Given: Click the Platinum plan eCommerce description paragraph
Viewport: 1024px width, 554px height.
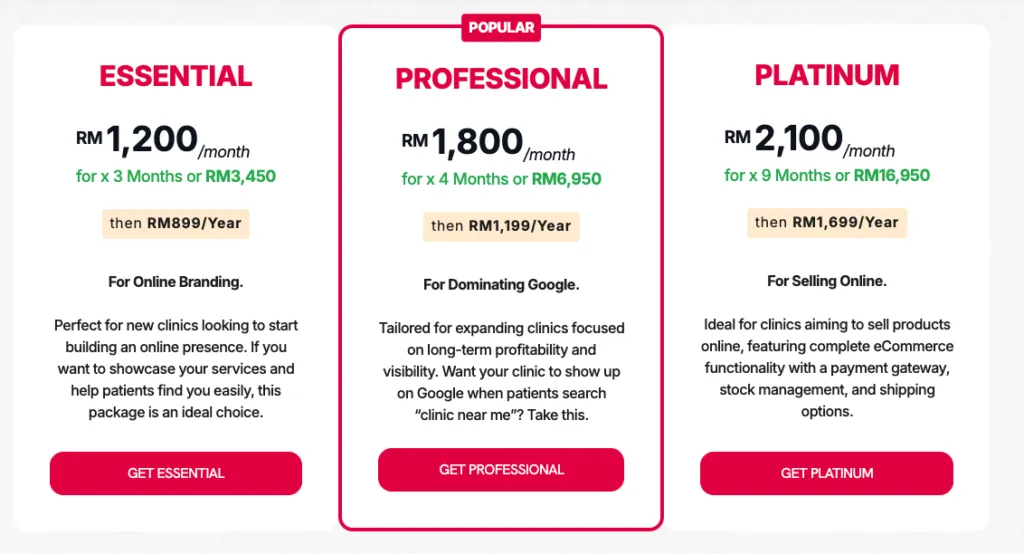Looking at the screenshot, I should click(827, 368).
